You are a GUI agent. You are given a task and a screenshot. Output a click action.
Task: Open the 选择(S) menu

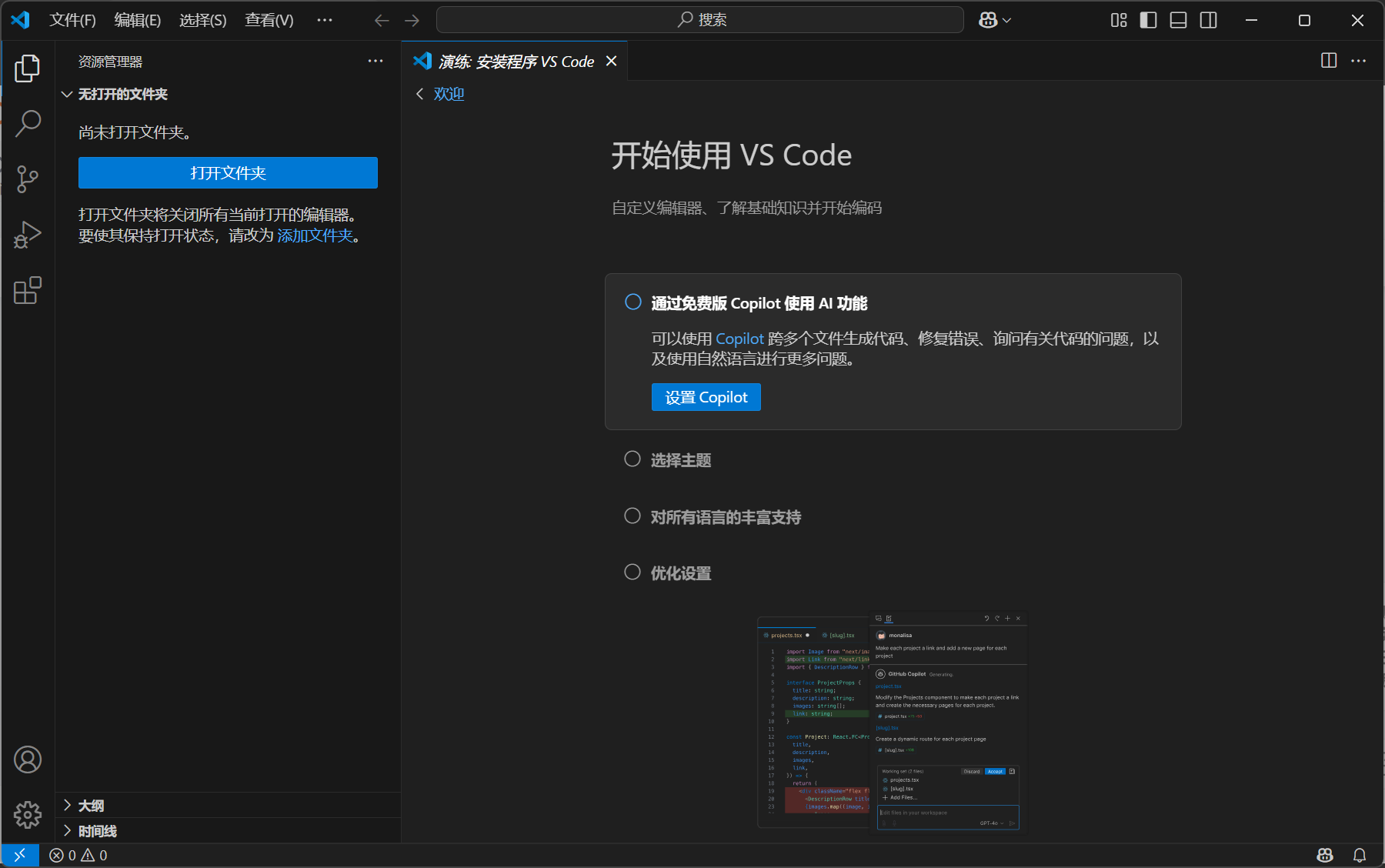point(203,20)
